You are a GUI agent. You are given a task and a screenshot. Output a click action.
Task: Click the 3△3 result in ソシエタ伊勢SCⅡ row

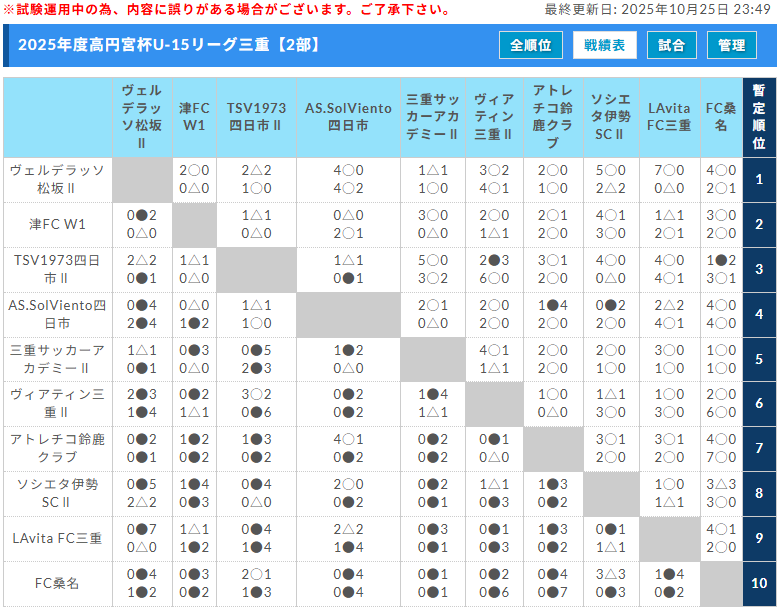tap(720, 484)
